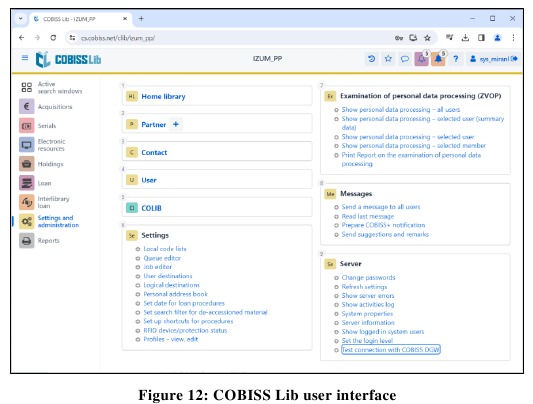This screenshot has height=404, width=533.
Task: Open help question mark icon
Action: [456, 59]
